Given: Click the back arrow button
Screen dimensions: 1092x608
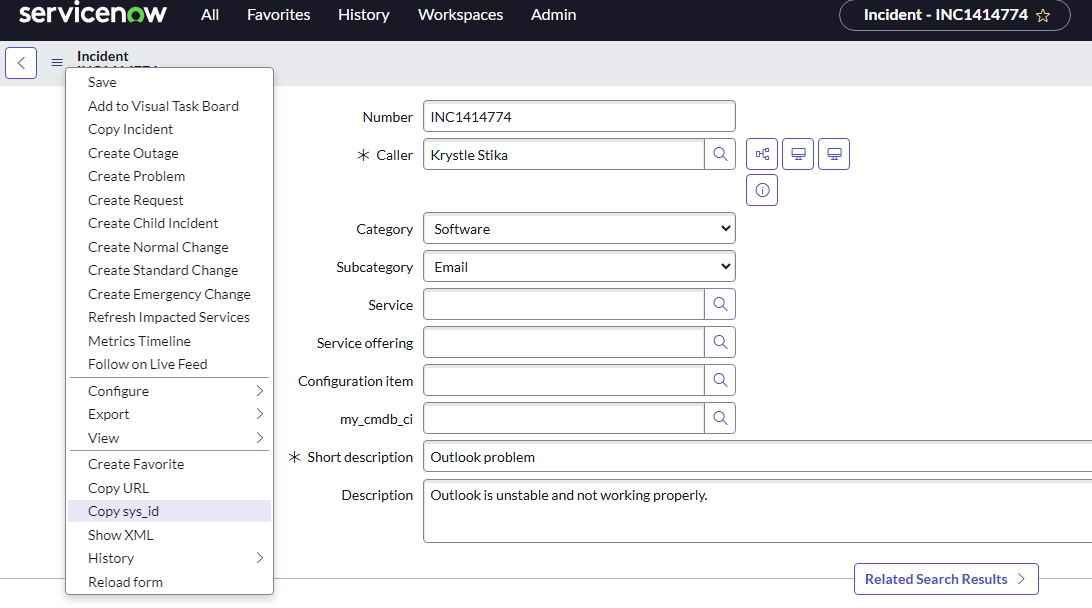Looking at the screenshot, I should [21, 63].
